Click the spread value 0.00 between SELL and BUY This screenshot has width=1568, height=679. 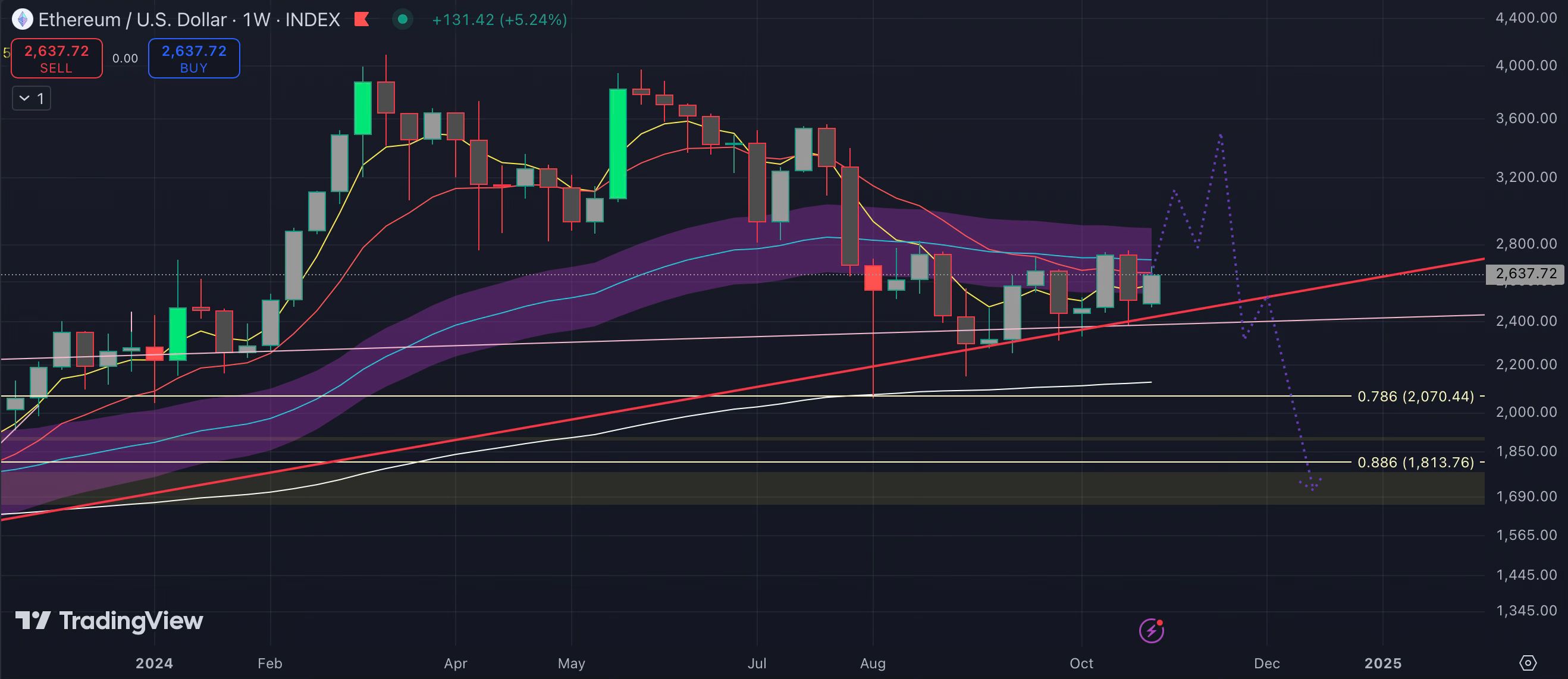point(126,58)
